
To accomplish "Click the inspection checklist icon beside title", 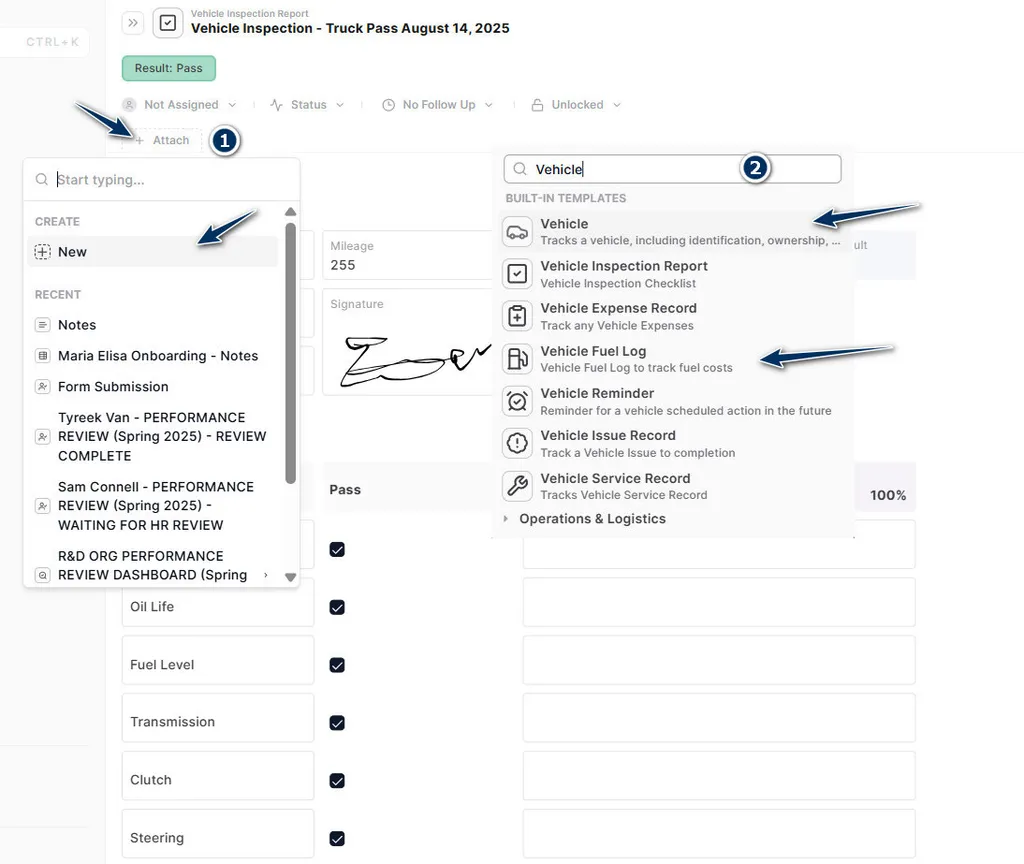I will [168, 22].
